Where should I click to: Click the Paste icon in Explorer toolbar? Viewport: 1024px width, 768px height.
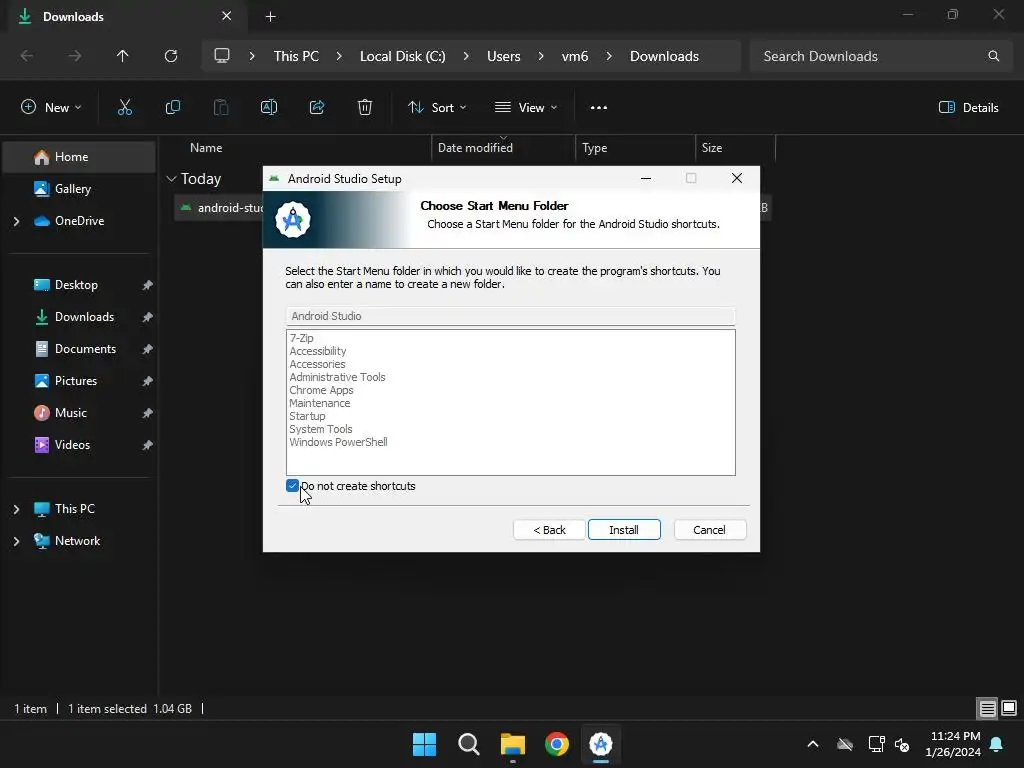coord(221,108)
